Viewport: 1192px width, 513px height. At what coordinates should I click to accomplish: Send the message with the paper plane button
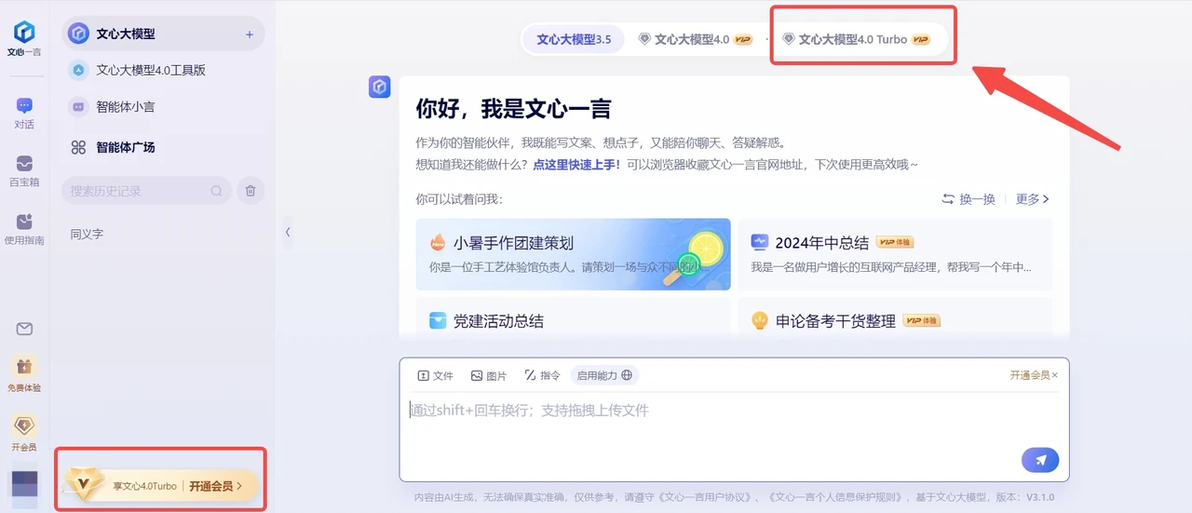coord(1040,460)
